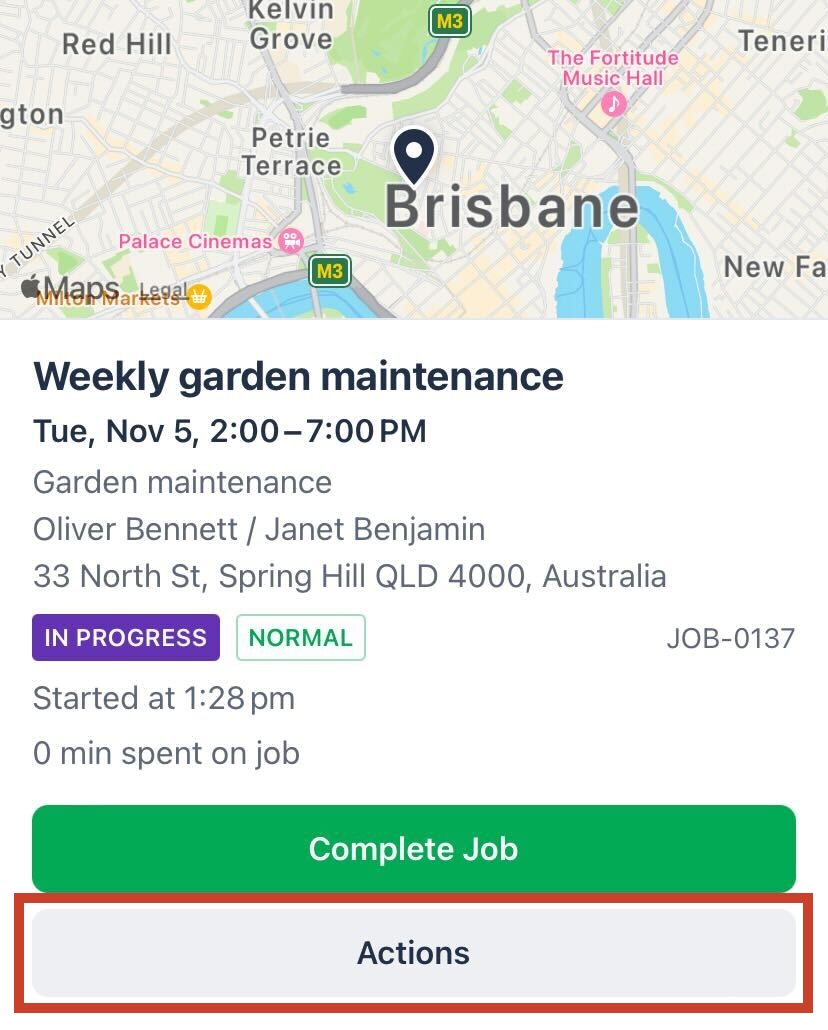Image resolution: width=828 pixels, height=1030 pixels.
Task: Tap the Tue, Nov 5 schedule time
Action: tap(230, 431)
